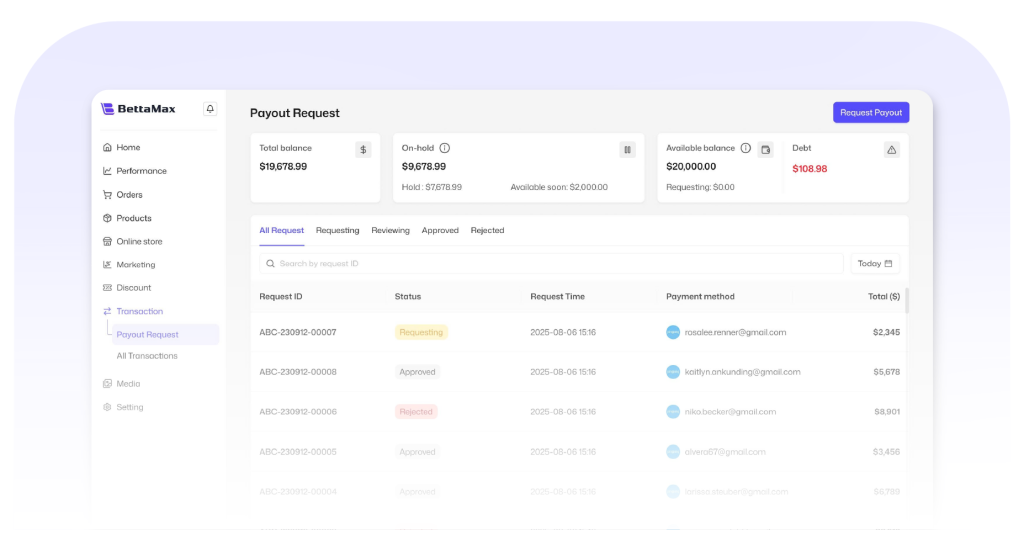Open All Transactions in sidebar
Screen dimensions: 1024x550
[147, 356]
